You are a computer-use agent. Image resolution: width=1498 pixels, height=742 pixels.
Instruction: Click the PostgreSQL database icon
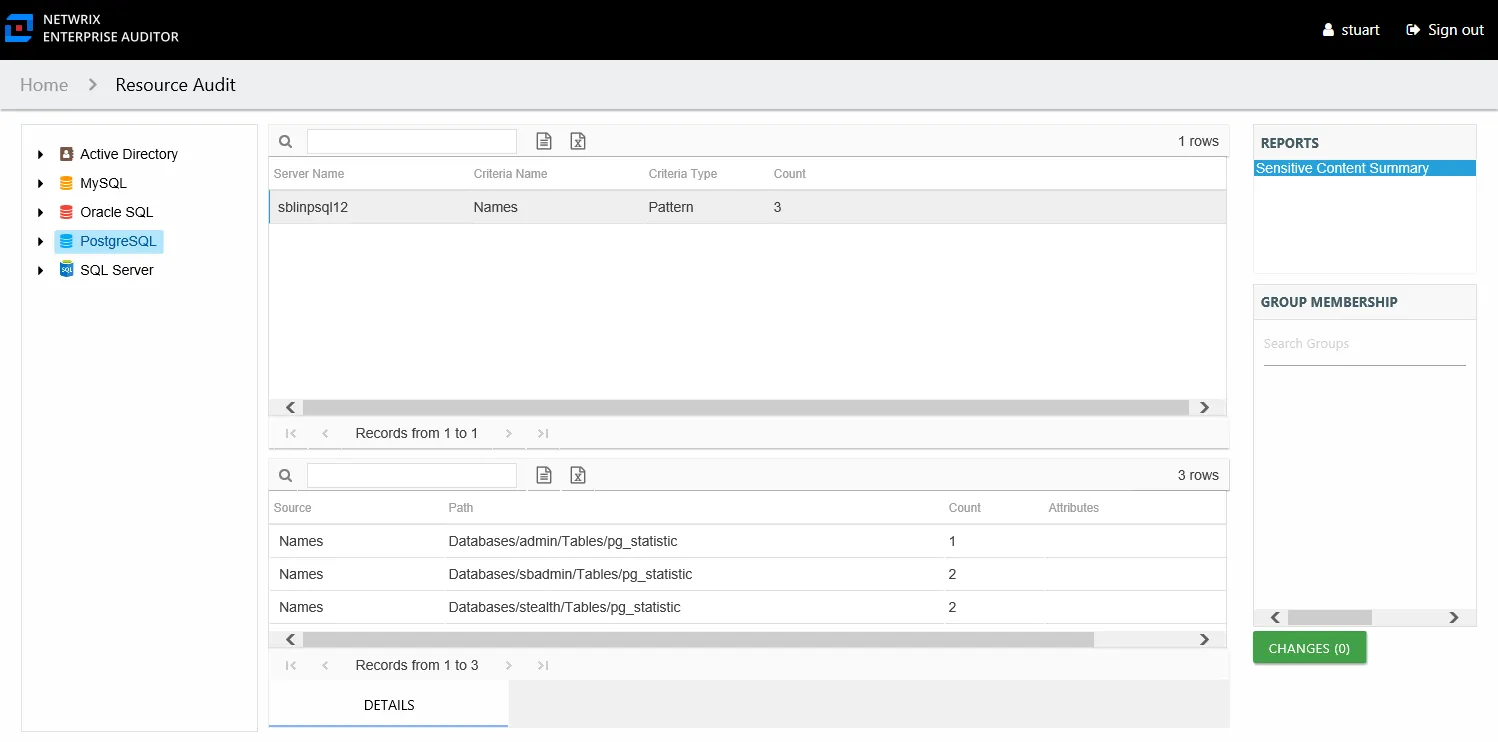point(66,241)
